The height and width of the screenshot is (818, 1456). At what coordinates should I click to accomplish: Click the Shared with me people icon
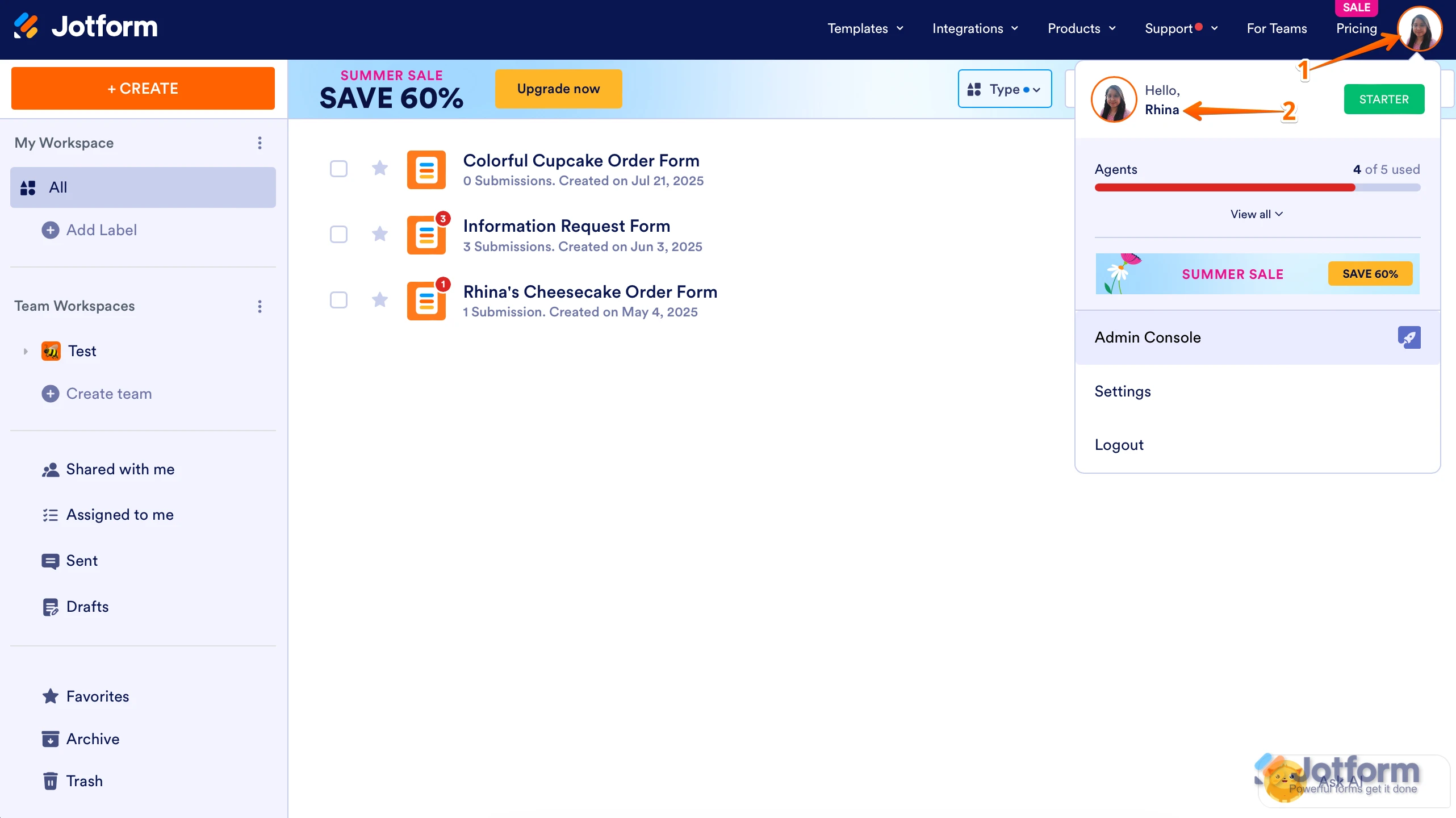pyautogui.click(x=51, y=469)
